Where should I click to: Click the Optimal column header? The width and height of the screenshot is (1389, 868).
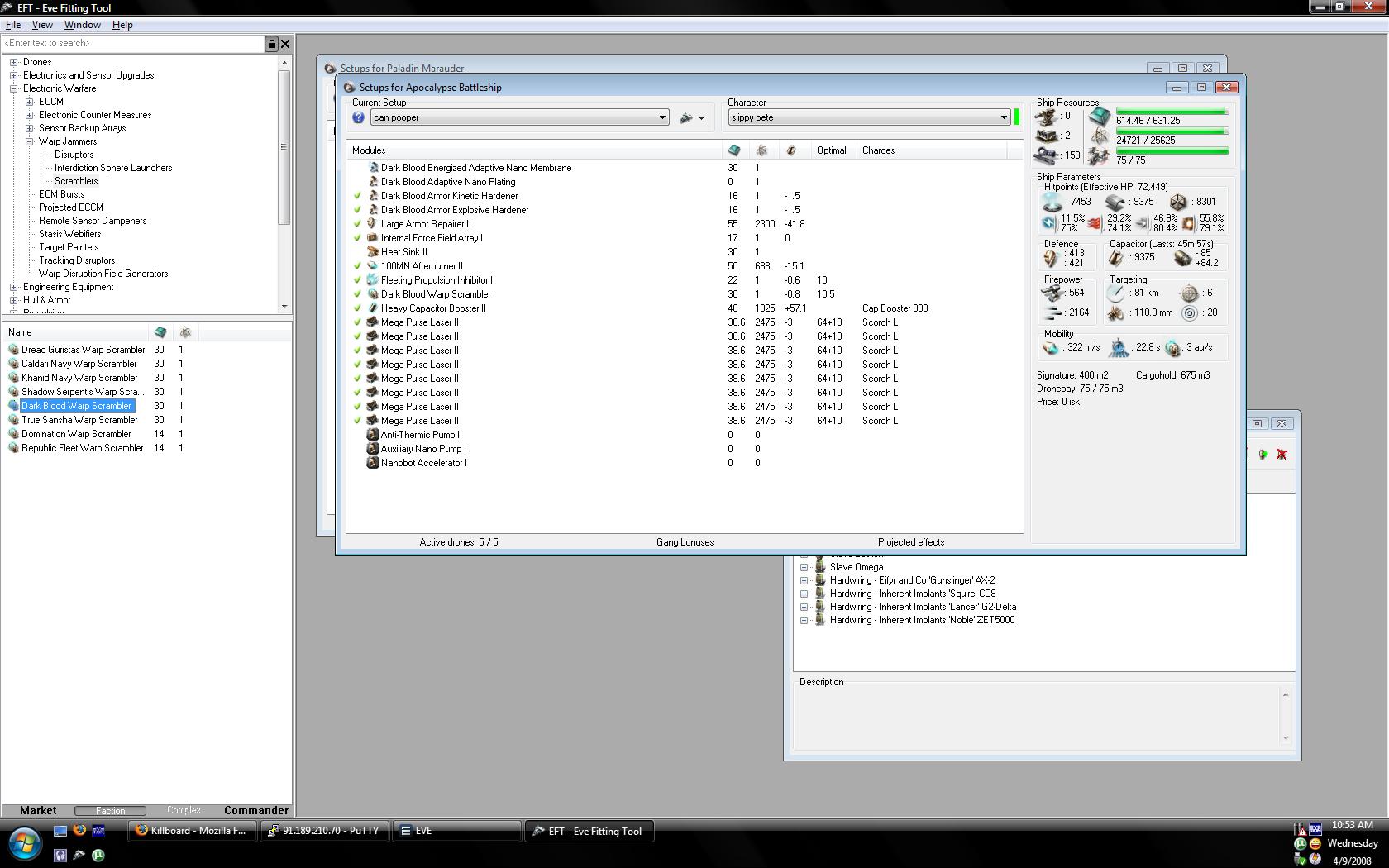click(832, 150)
